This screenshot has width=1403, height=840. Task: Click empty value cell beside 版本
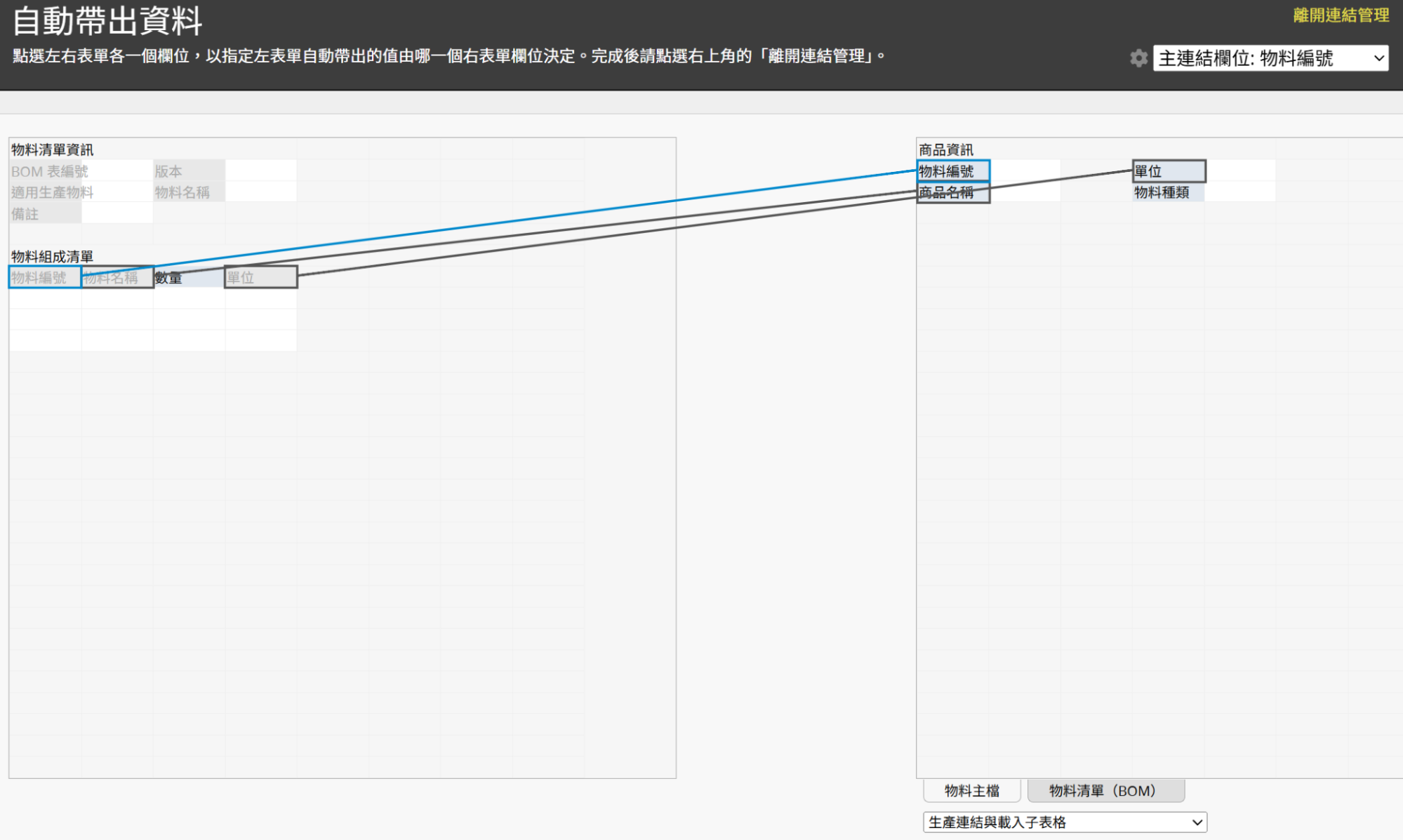(260, 171)
